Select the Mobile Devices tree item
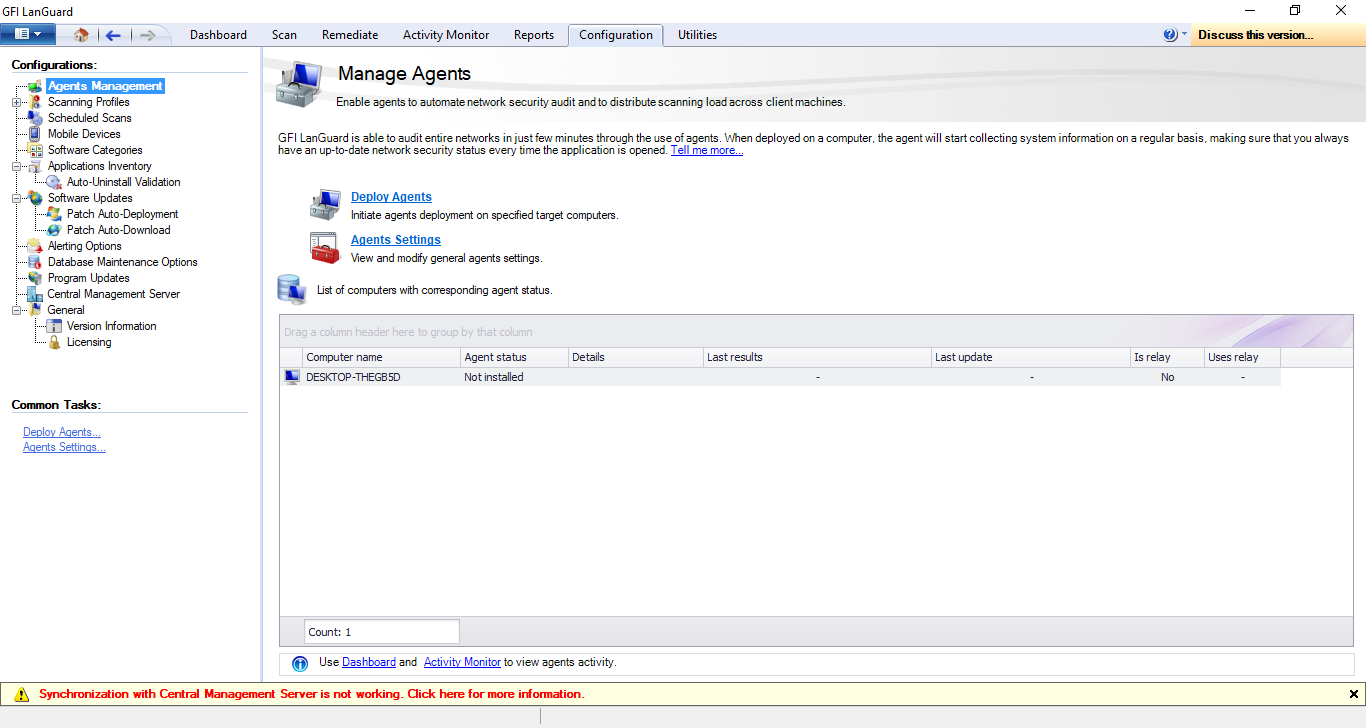 84,134
